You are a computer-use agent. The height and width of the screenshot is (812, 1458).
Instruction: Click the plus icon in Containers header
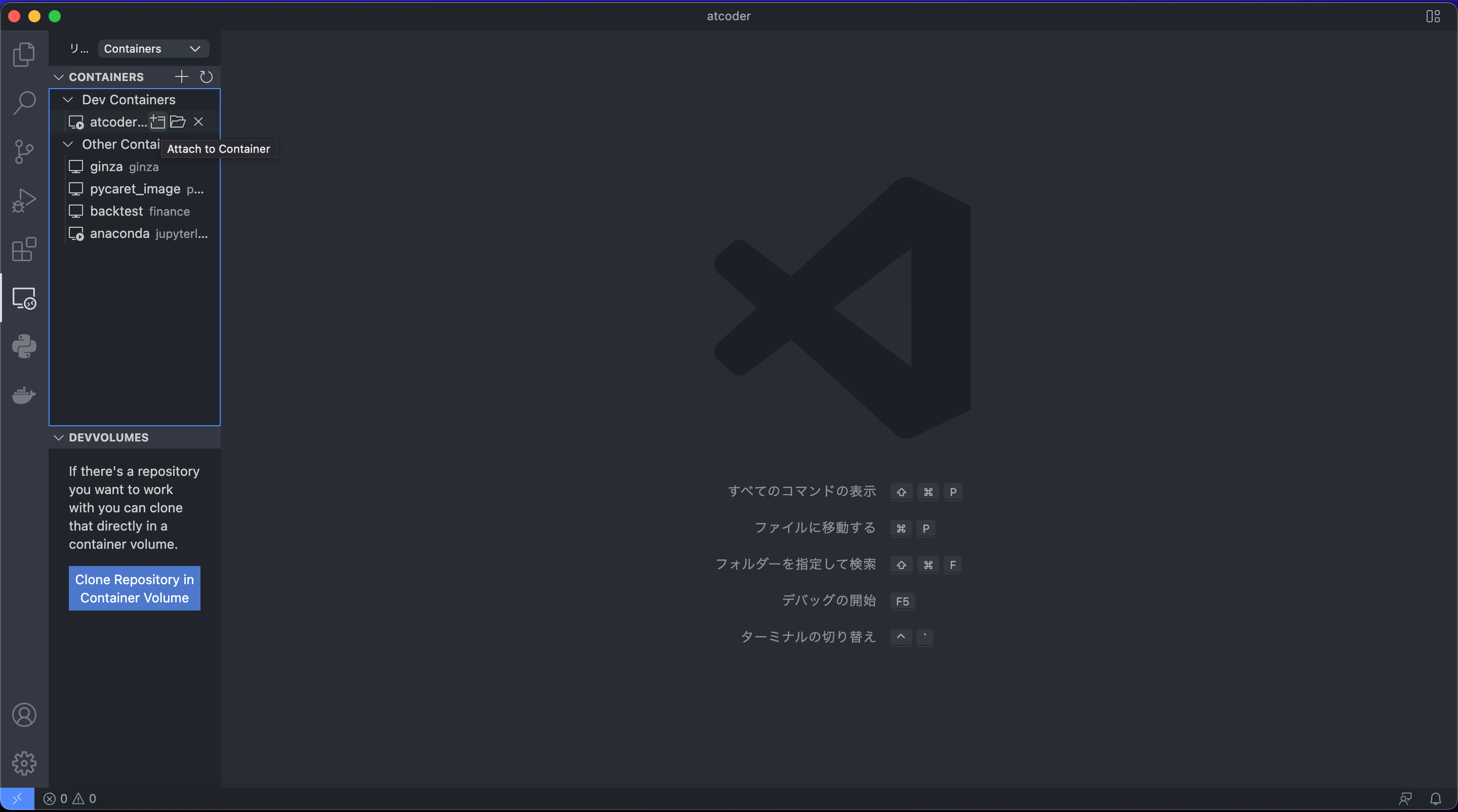point(181,76)
